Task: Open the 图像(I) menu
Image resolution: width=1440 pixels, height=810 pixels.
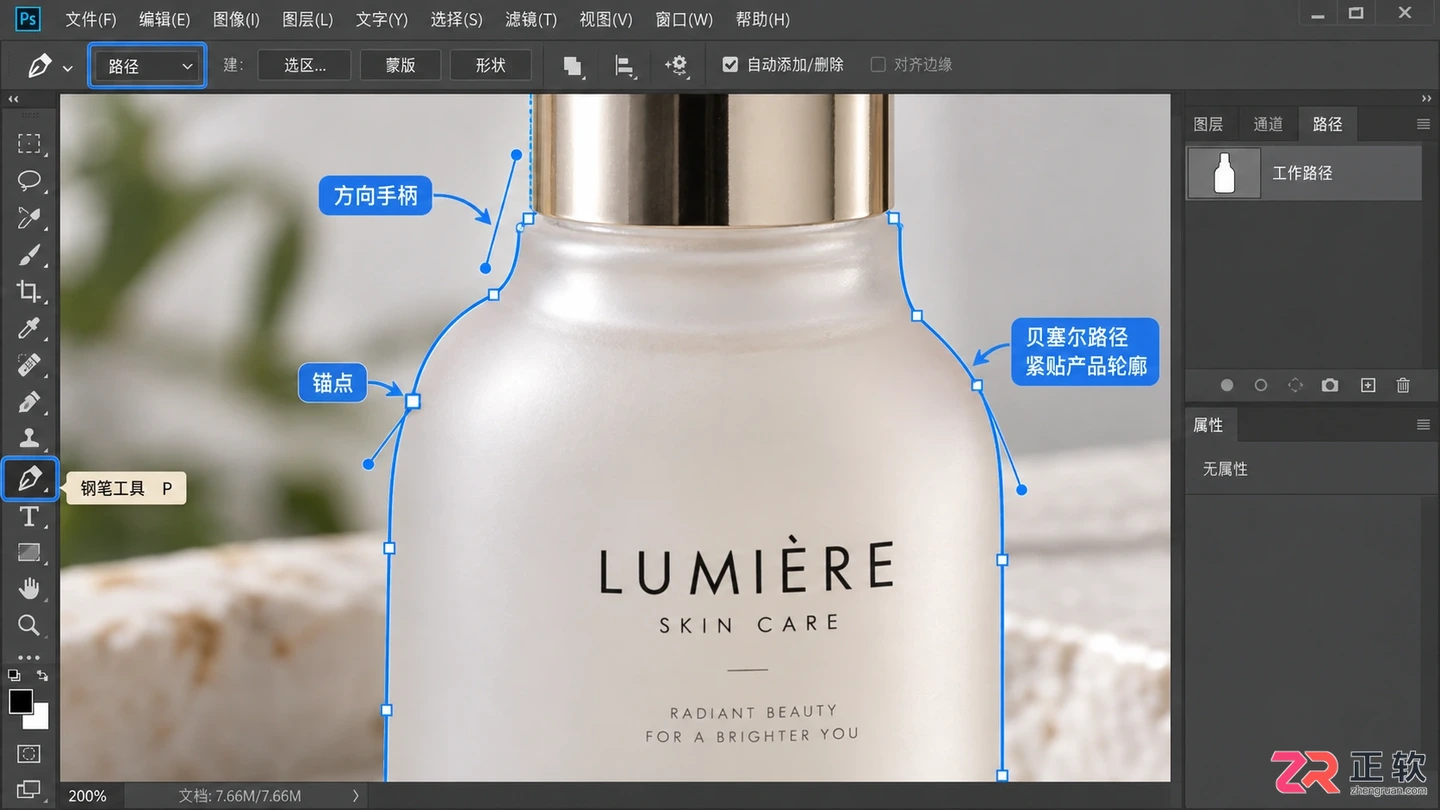Action: point(236,19)
